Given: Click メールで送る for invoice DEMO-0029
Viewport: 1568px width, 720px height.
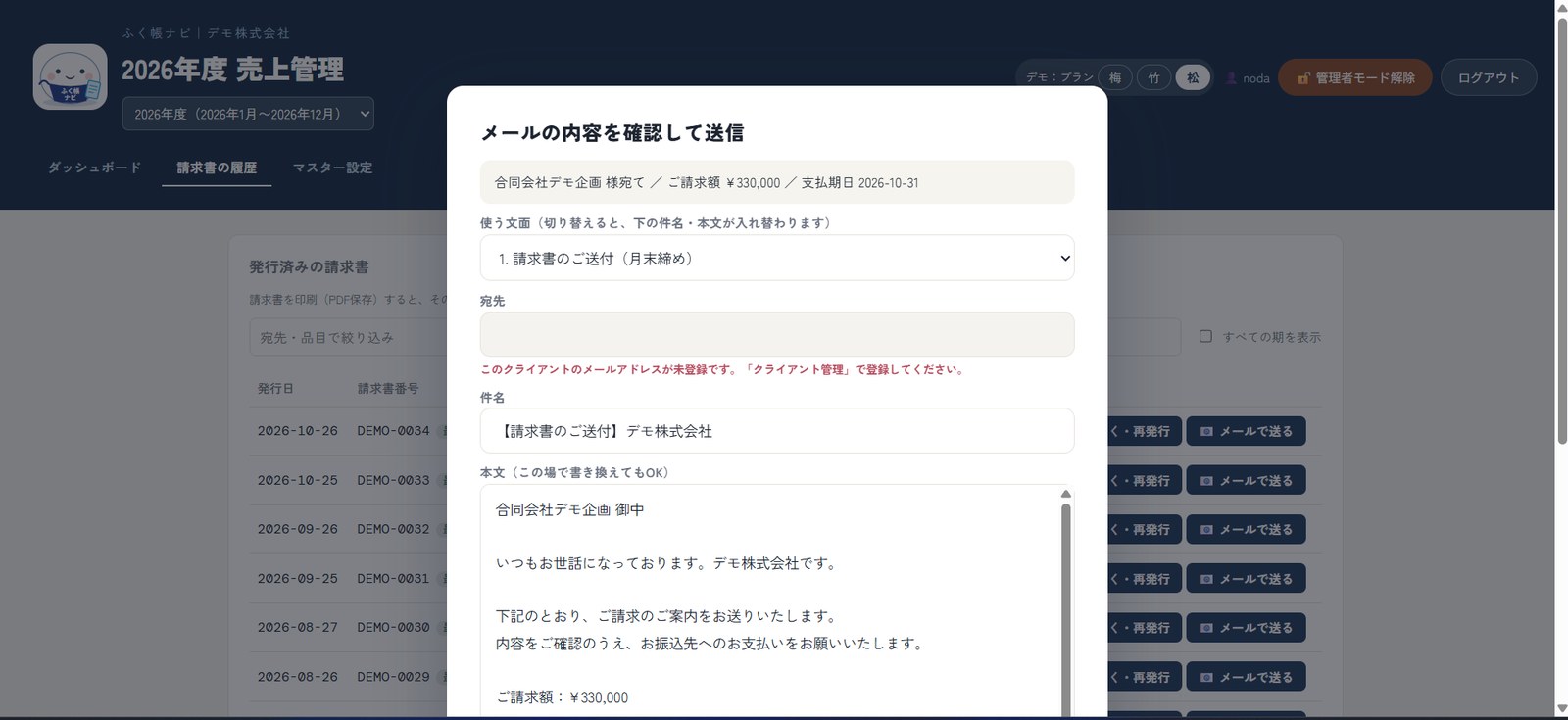Looking at the screenshot, I should [x=1246, y=676].
